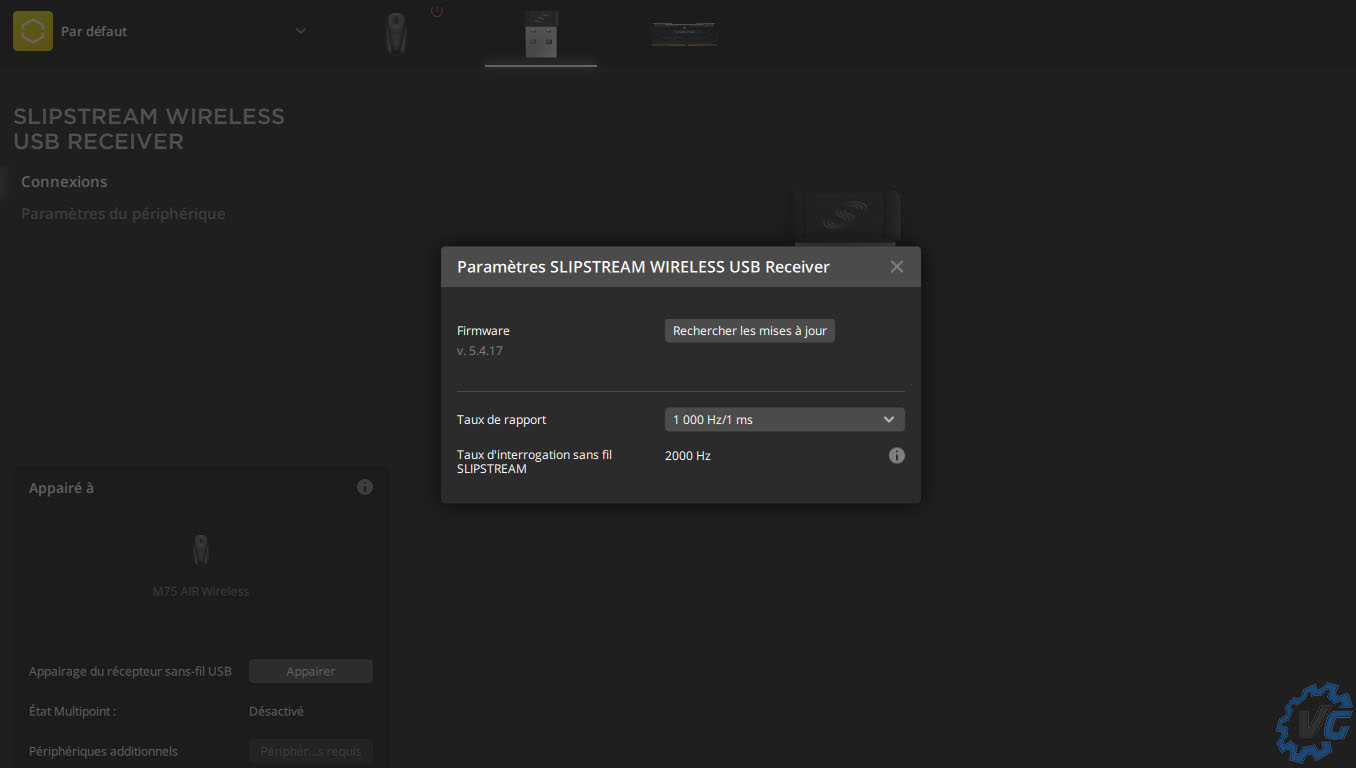Click info icon in Appairé à panel
The image size is (1356, 768).
(365, 487)
